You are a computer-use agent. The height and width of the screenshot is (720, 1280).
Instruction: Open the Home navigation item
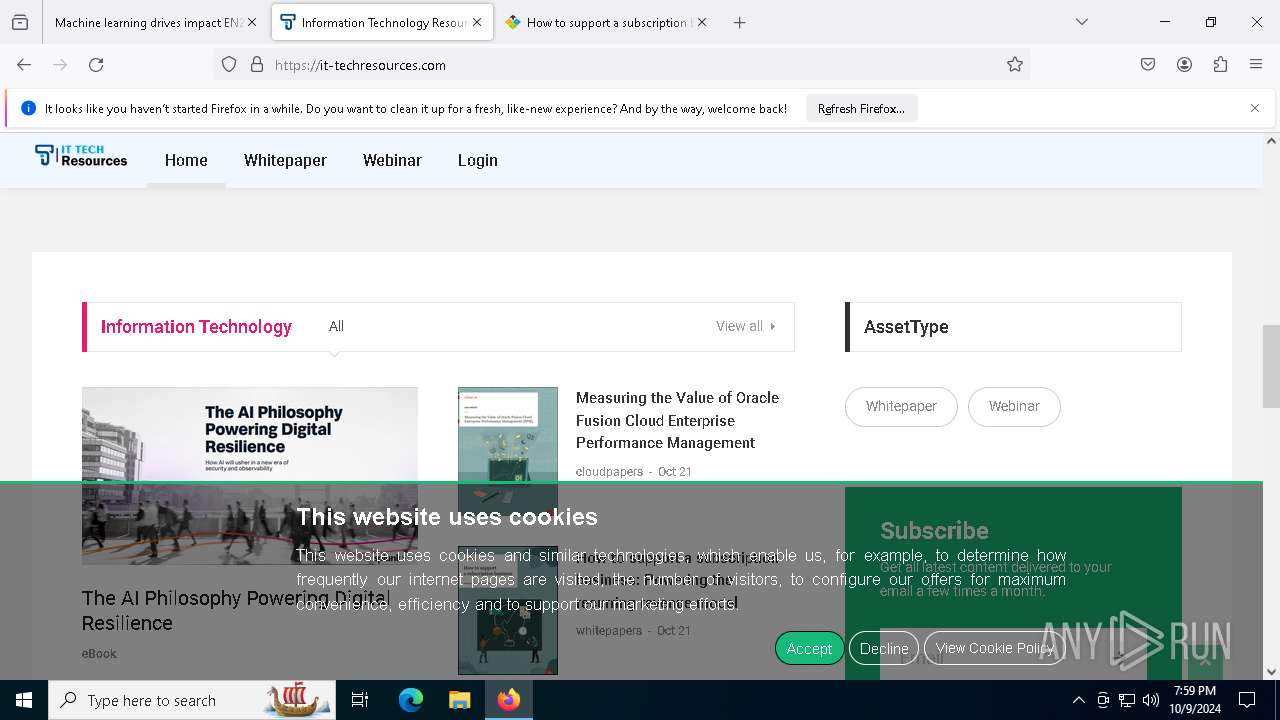[186, 160]
